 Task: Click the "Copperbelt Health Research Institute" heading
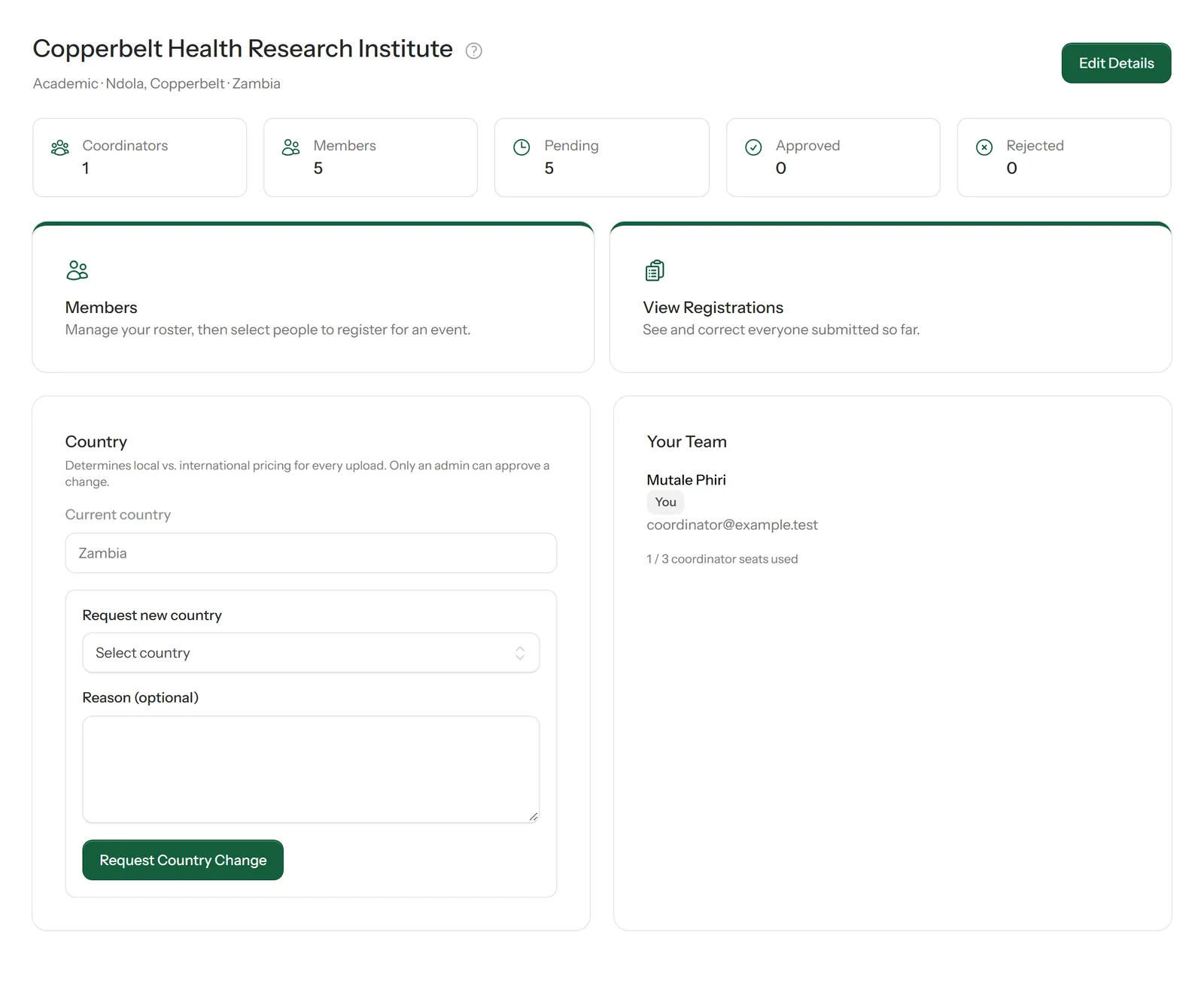[243, 49]
